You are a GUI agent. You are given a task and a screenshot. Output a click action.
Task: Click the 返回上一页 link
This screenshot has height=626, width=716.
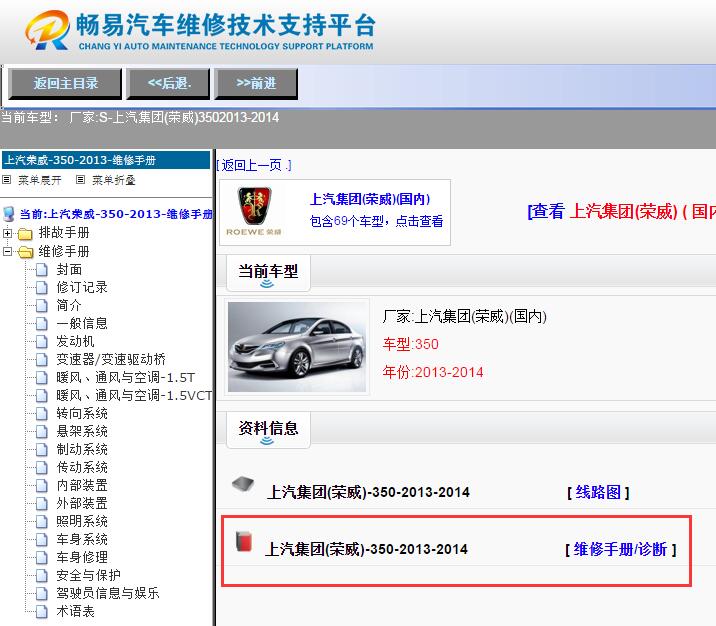click(254, 165)
